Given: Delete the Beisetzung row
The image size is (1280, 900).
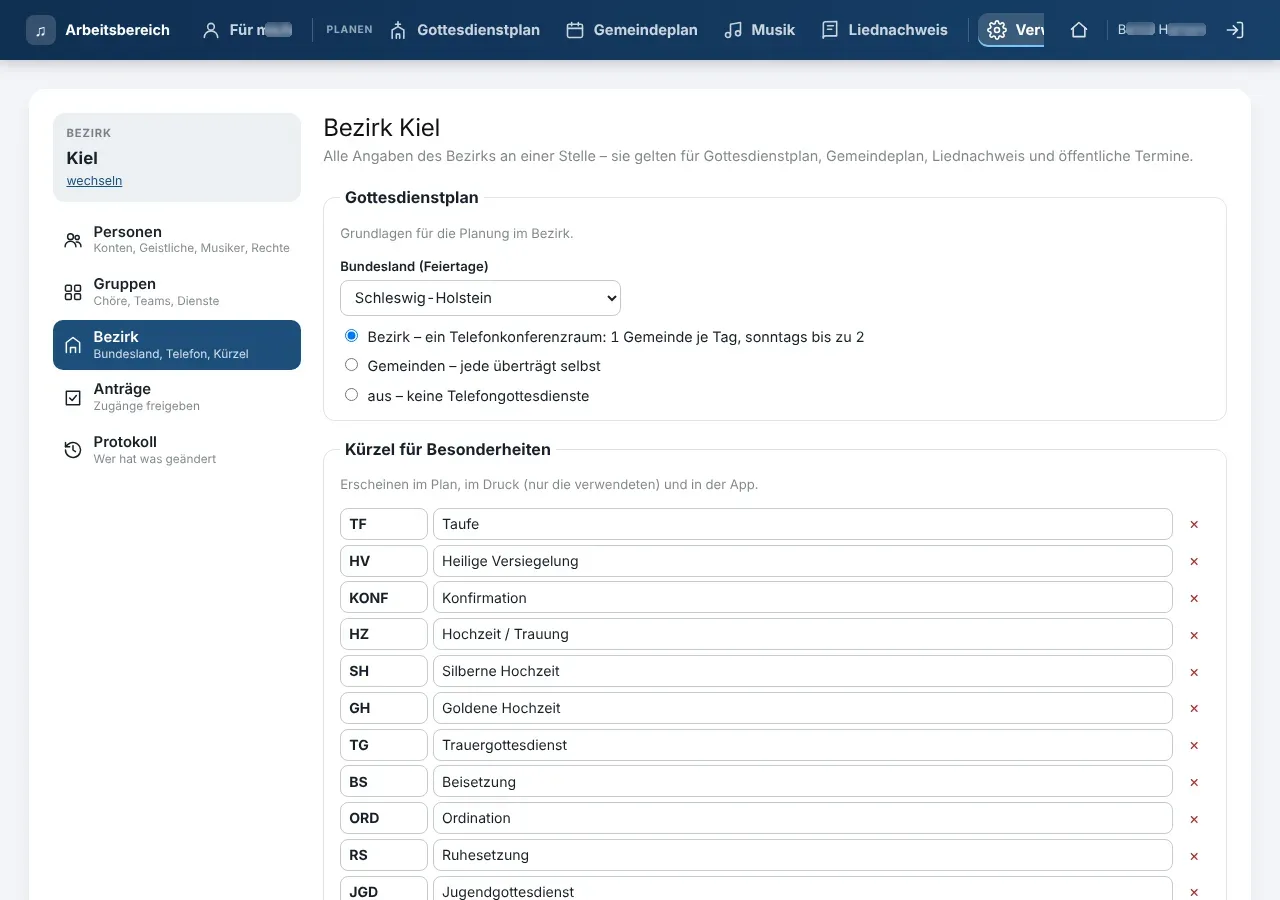Looking at the screenshot, I should click(x=1194, y=782).
